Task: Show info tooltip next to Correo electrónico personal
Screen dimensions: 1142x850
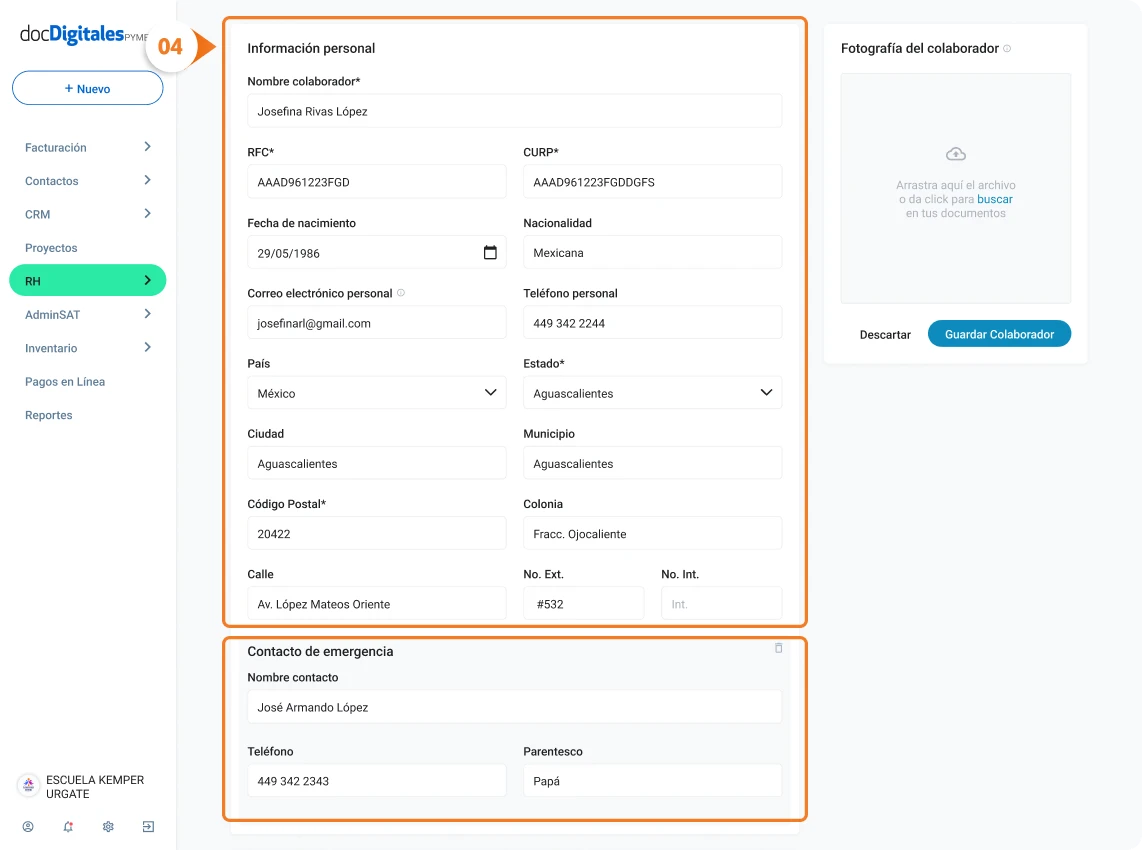Action: pos(401,293)
